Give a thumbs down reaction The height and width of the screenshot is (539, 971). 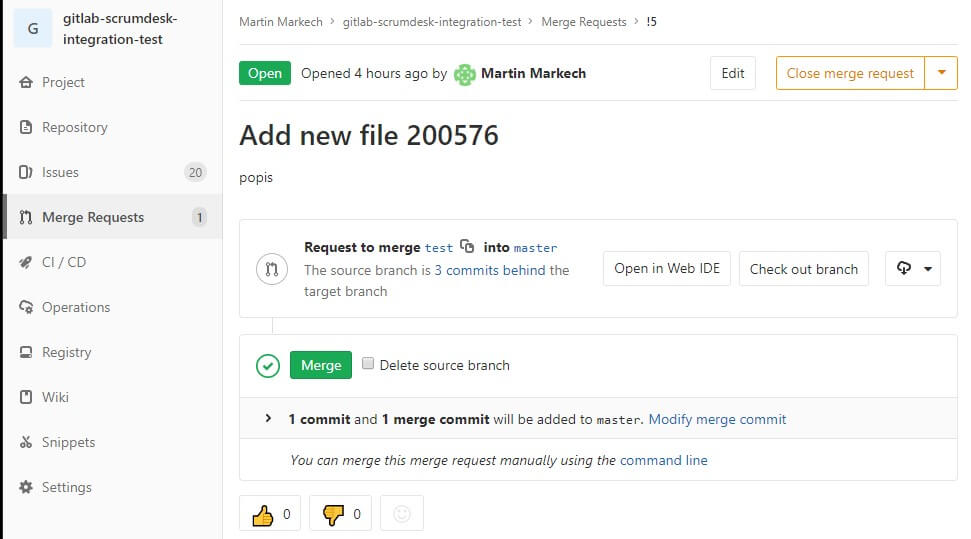click(341, 514)
